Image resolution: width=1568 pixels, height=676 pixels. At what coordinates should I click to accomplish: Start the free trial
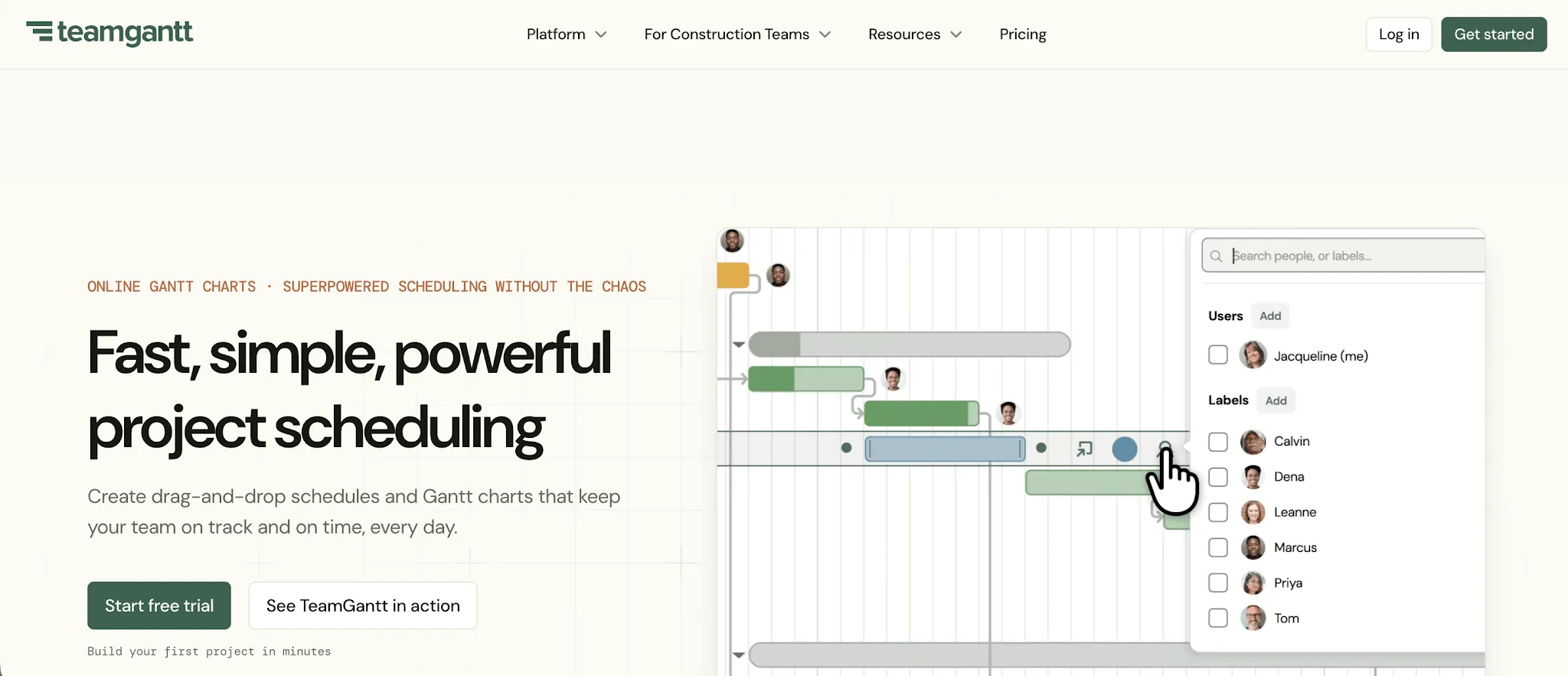(159, 606)
